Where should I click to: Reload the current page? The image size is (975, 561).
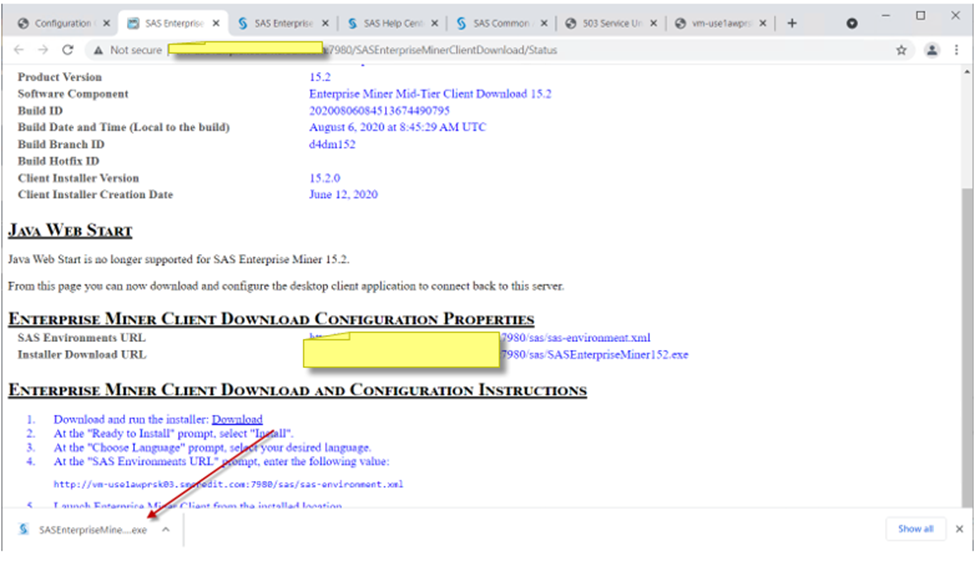pyautogui.click(x=68, y=50)
